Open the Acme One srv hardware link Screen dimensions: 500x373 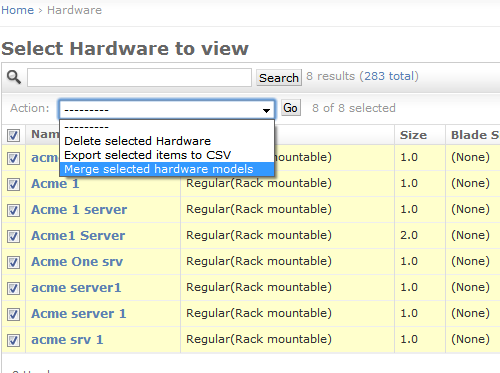(x=77, y=262)
